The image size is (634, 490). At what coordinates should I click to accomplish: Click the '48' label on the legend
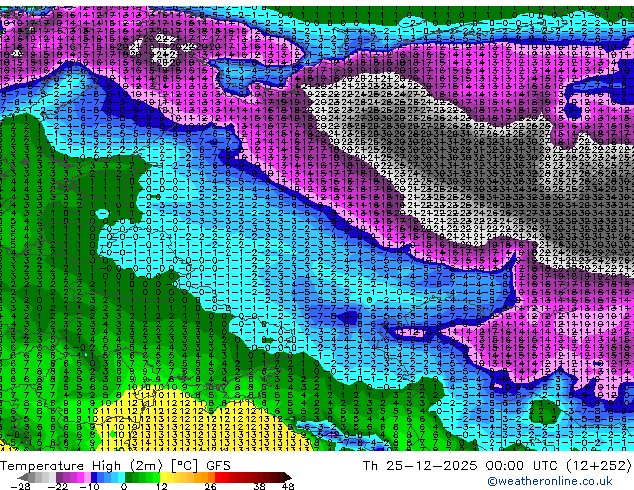tap(288, 486)
